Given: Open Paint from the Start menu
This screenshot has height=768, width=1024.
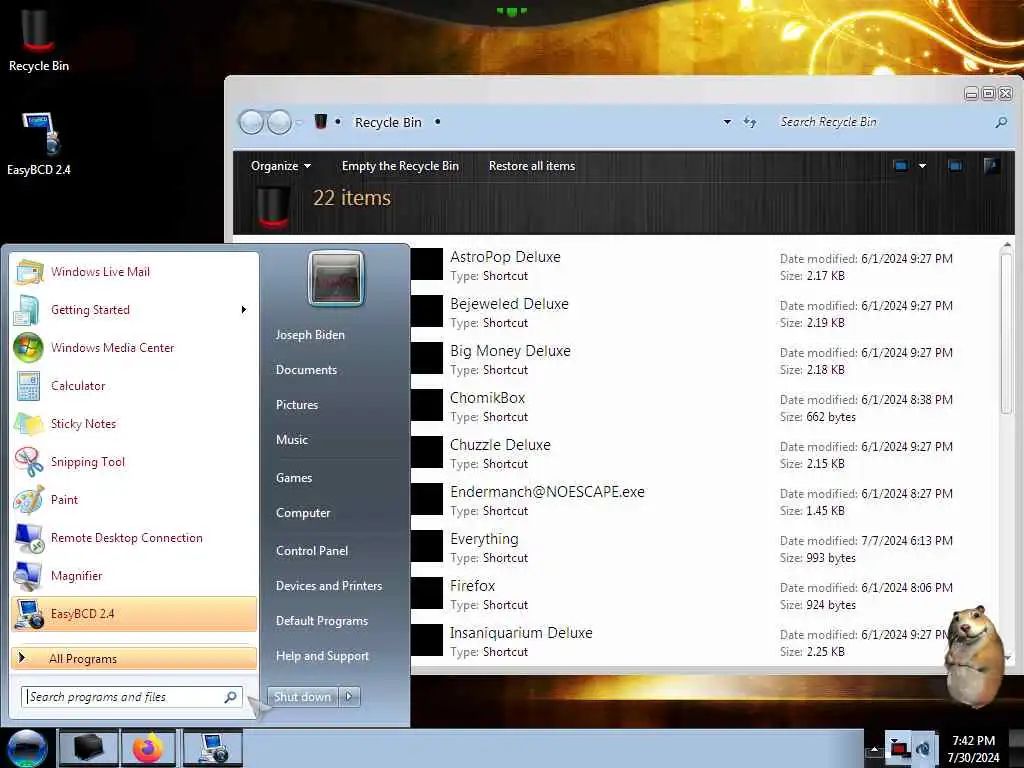Looking at the screenshot, I should point(134,500).
